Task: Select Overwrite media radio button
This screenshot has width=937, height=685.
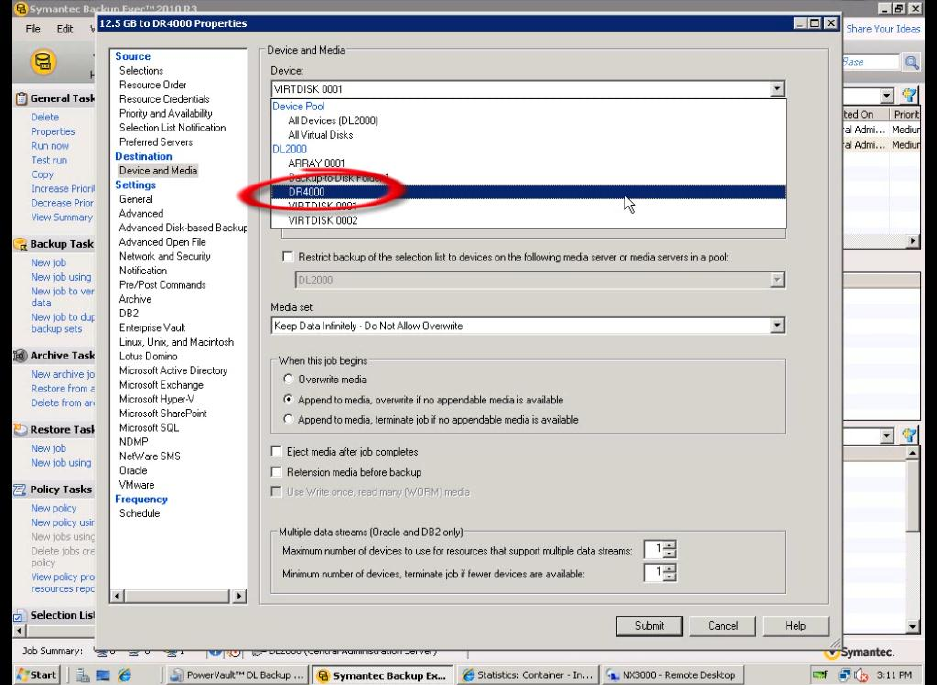Action: 288,379
